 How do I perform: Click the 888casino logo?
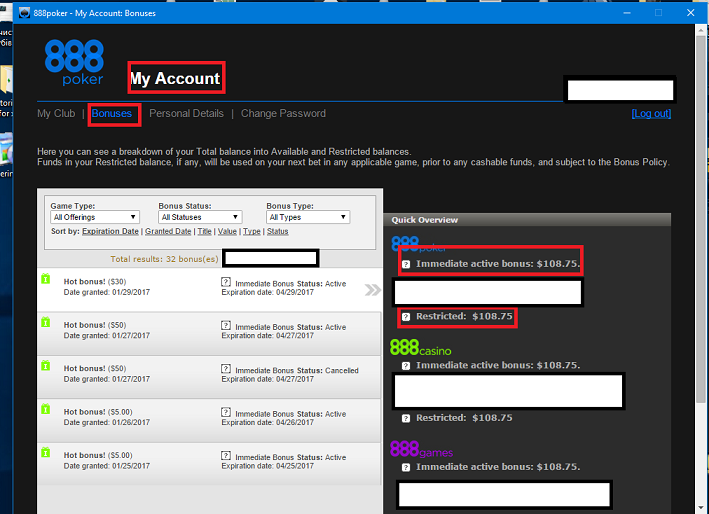(421, 348)
